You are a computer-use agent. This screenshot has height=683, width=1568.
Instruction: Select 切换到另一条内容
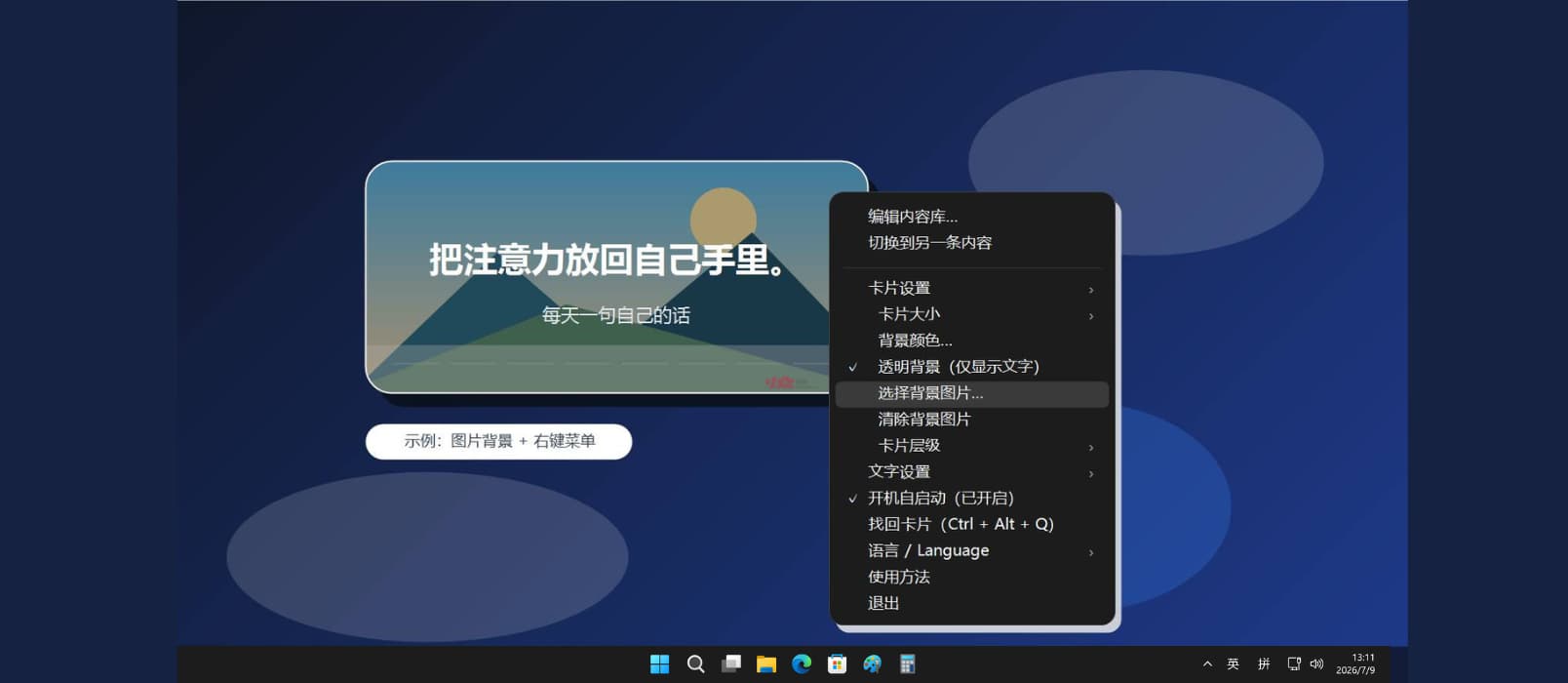(x=972, y=243)
